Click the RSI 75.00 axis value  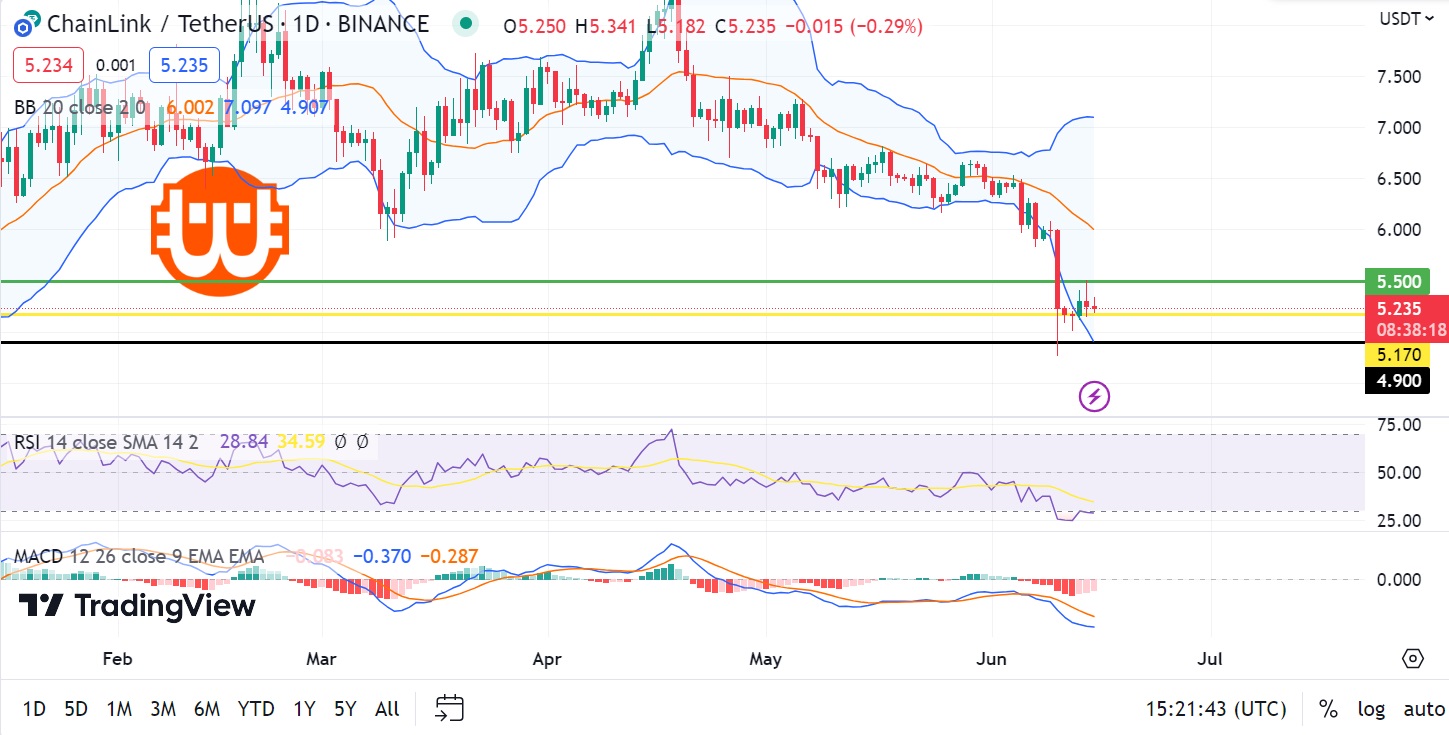pos(1398,425)
